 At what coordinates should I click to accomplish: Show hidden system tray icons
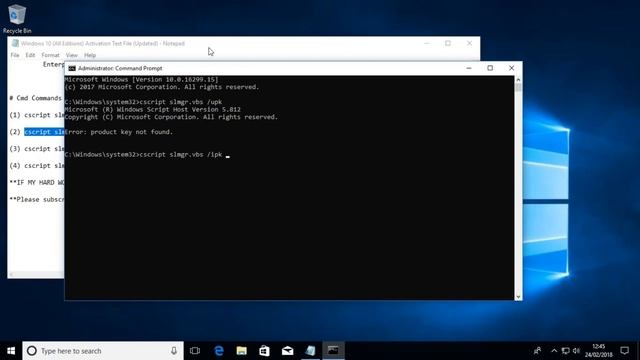click(554, 351)
